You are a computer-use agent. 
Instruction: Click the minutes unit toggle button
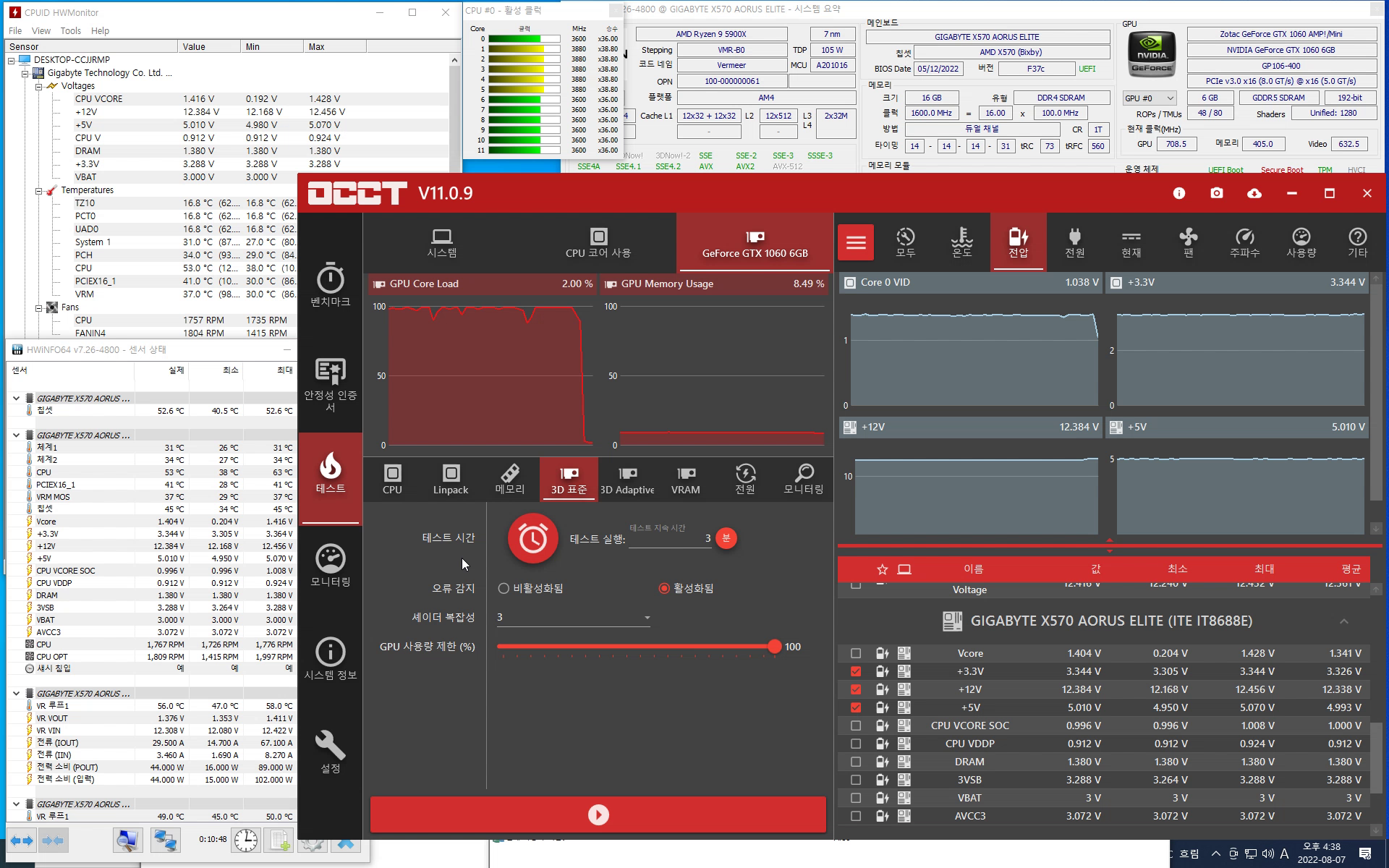click(726, 538)
